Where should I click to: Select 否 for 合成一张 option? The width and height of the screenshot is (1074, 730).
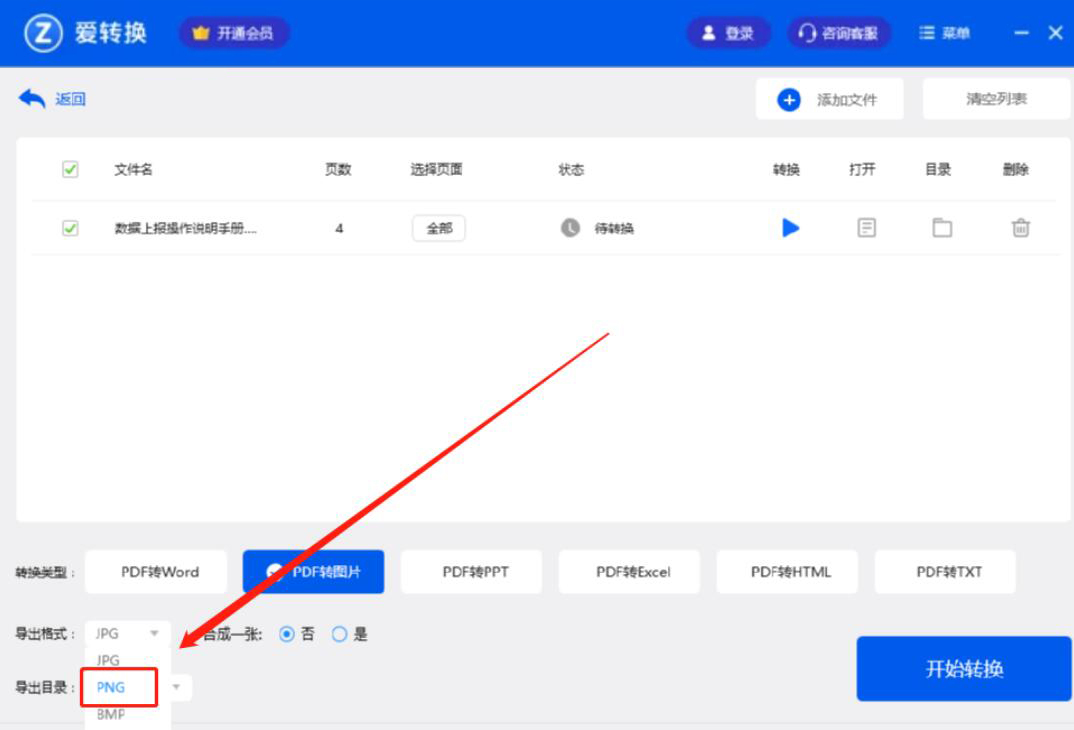[287, 634]
